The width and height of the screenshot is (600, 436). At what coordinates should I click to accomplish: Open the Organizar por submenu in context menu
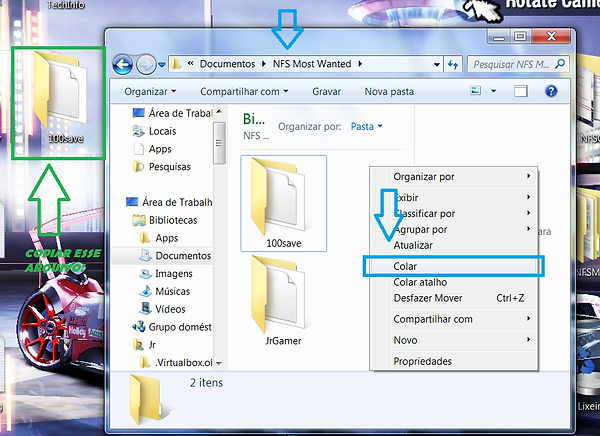coord(462,176)
